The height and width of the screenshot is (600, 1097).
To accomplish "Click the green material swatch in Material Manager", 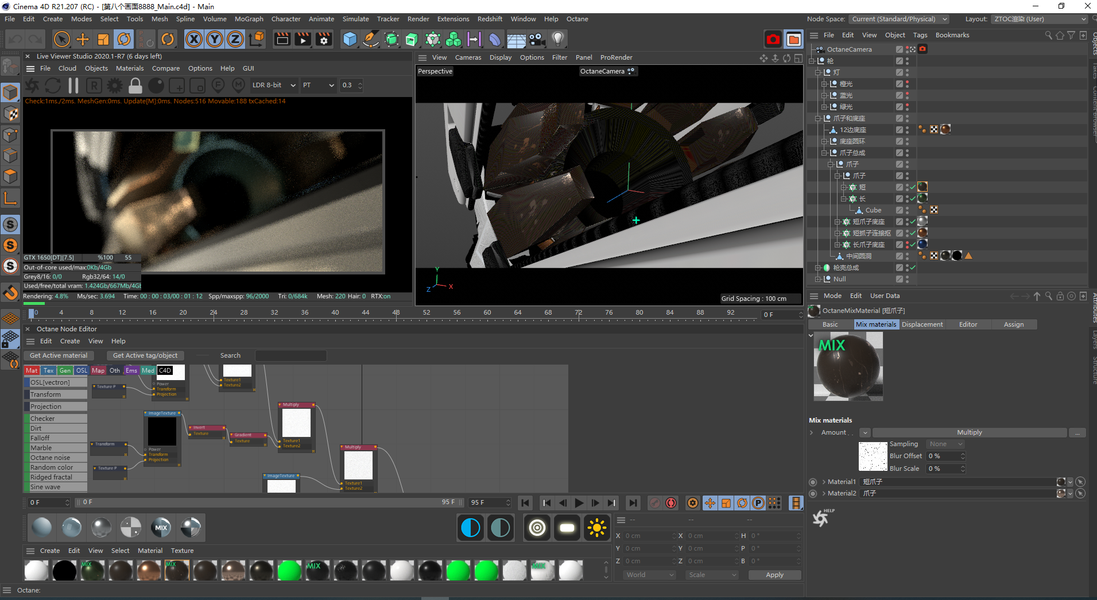I will click(288, 570).
